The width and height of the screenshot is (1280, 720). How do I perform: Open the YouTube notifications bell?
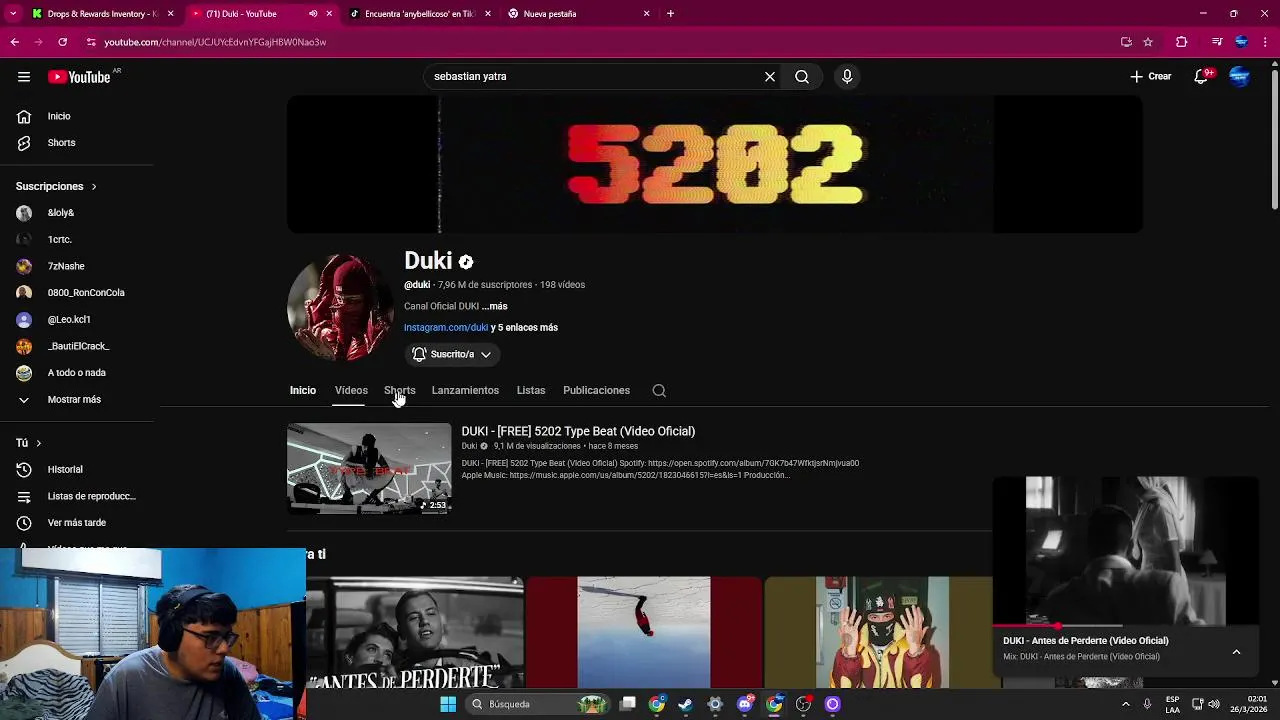click(1201, 76)
